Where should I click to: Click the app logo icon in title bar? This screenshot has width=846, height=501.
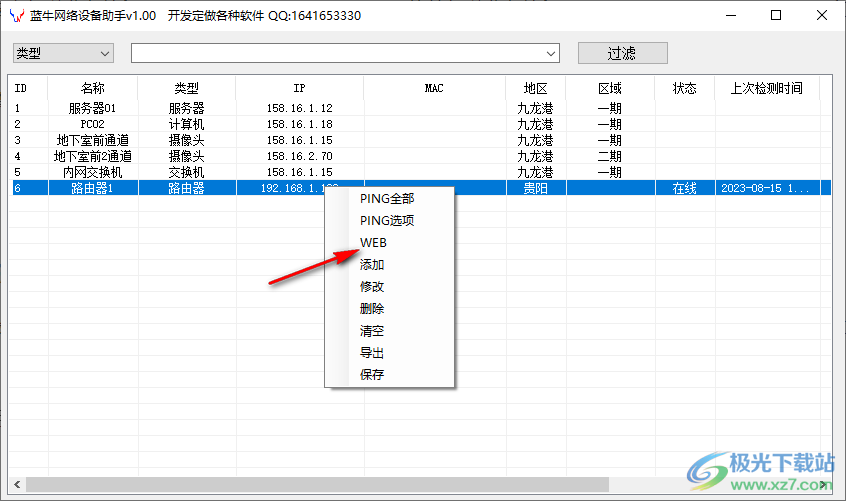click(17, 15)
